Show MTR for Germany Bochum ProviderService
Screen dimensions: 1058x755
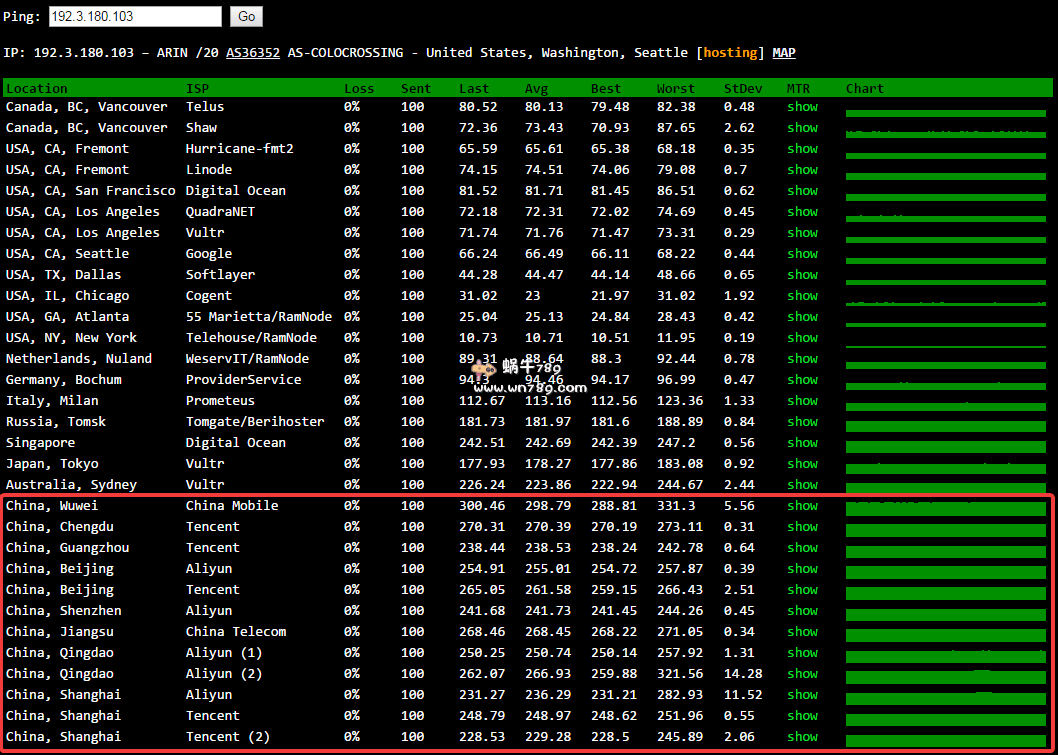(803, 379)
